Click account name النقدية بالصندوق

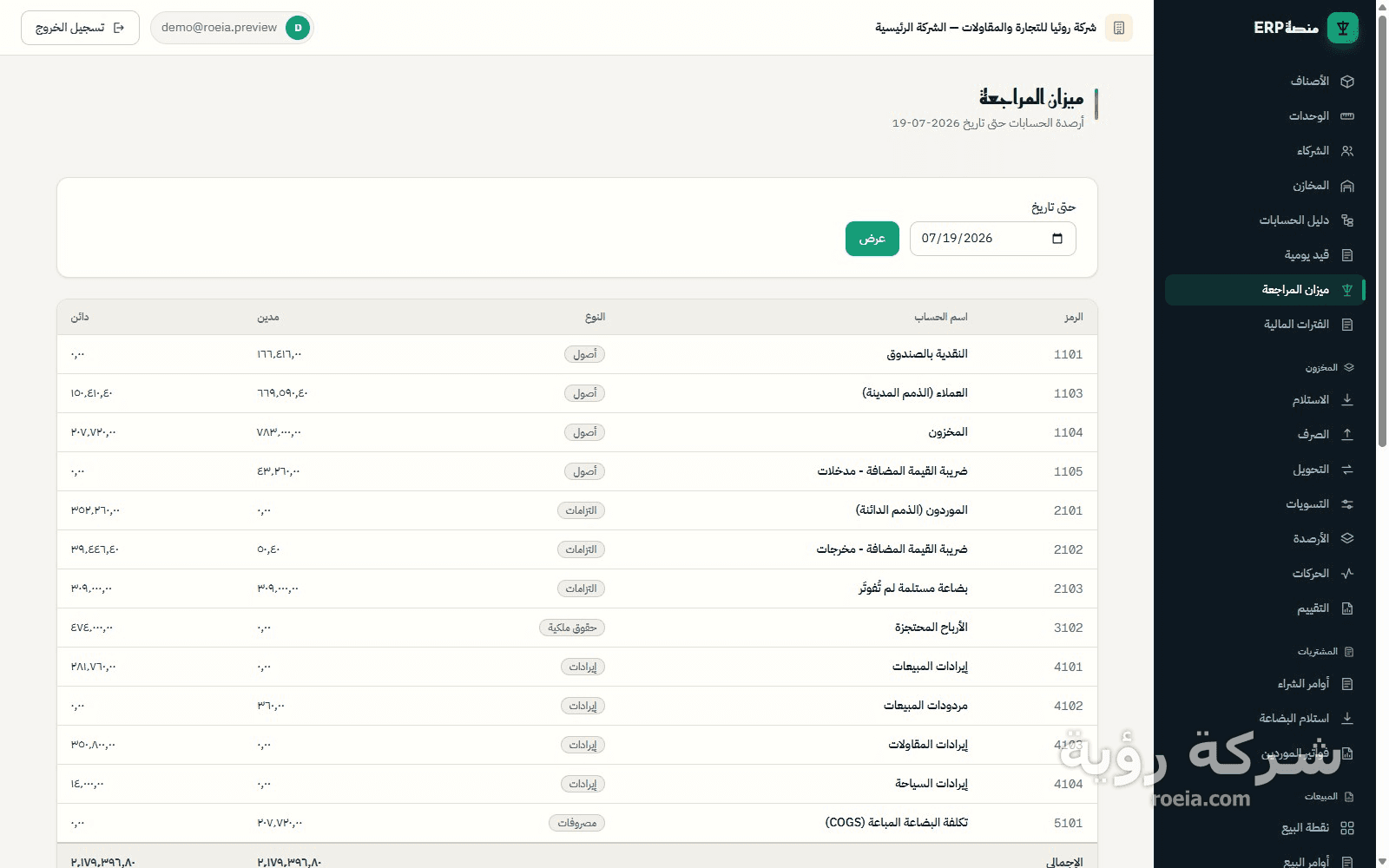tap(927, 354)
